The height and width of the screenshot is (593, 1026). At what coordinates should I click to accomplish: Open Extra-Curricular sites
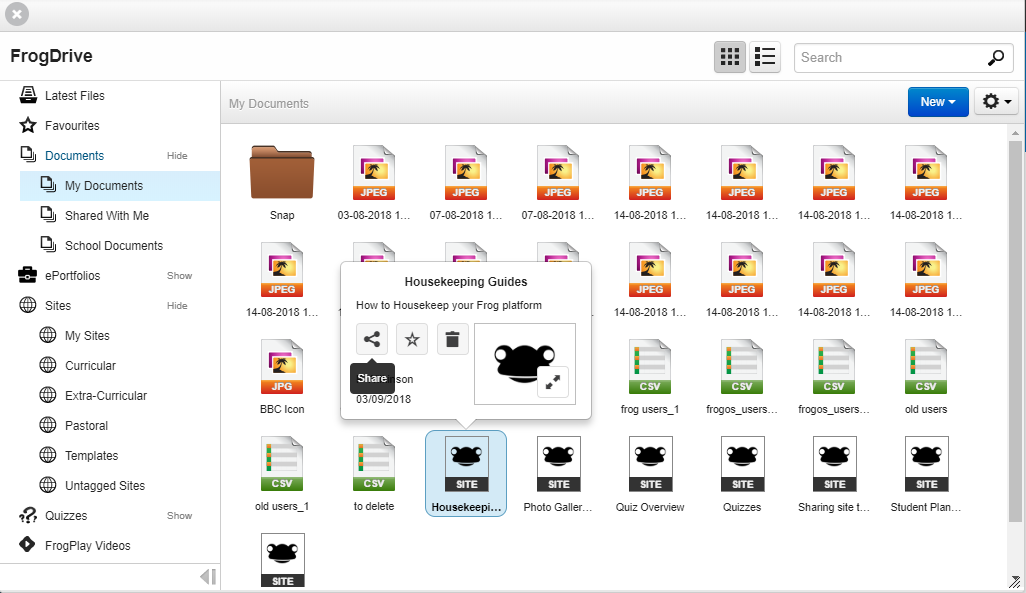click(x=105, y=396)
